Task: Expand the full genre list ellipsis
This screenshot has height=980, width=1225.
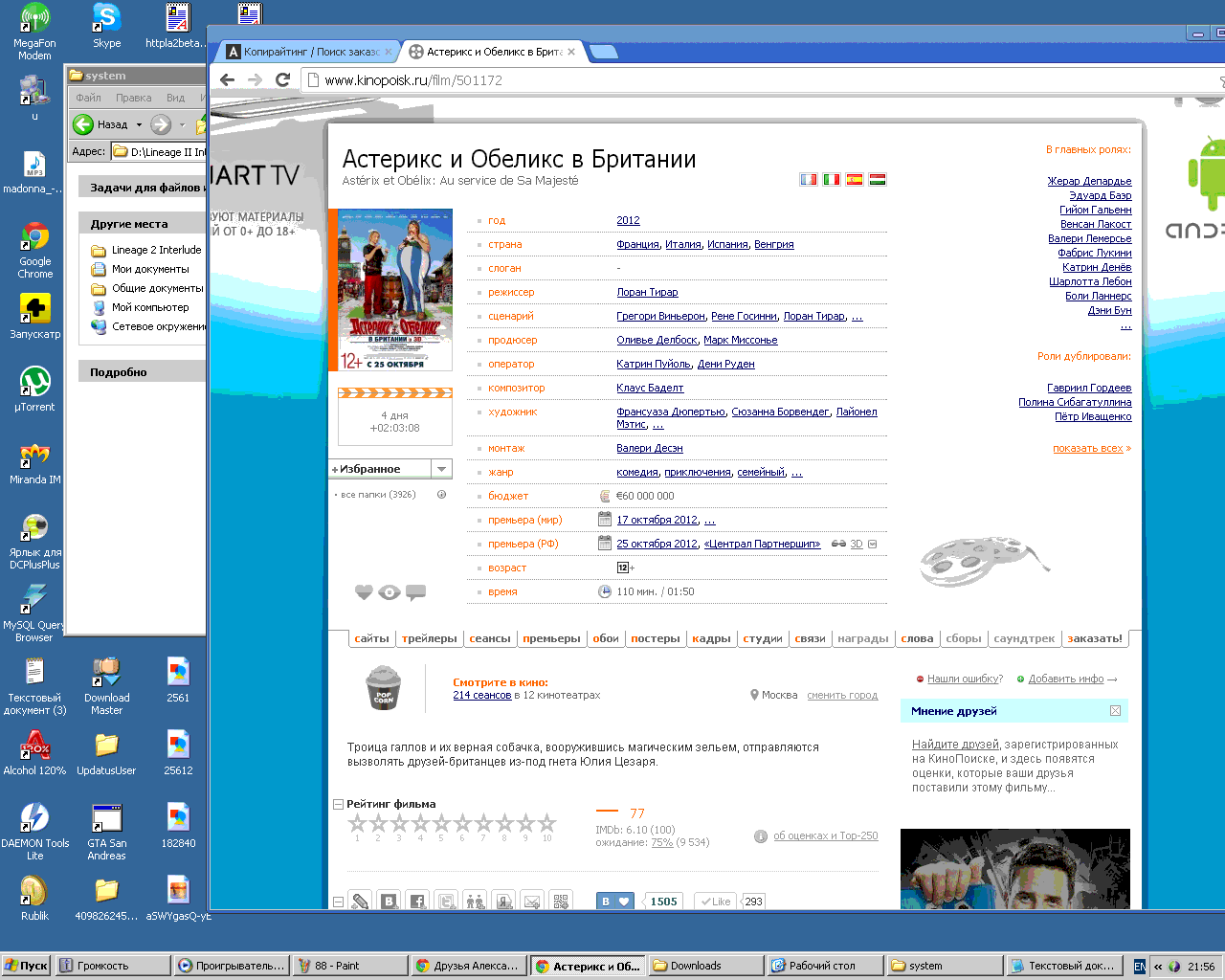Action: click(x=797, y=473)
